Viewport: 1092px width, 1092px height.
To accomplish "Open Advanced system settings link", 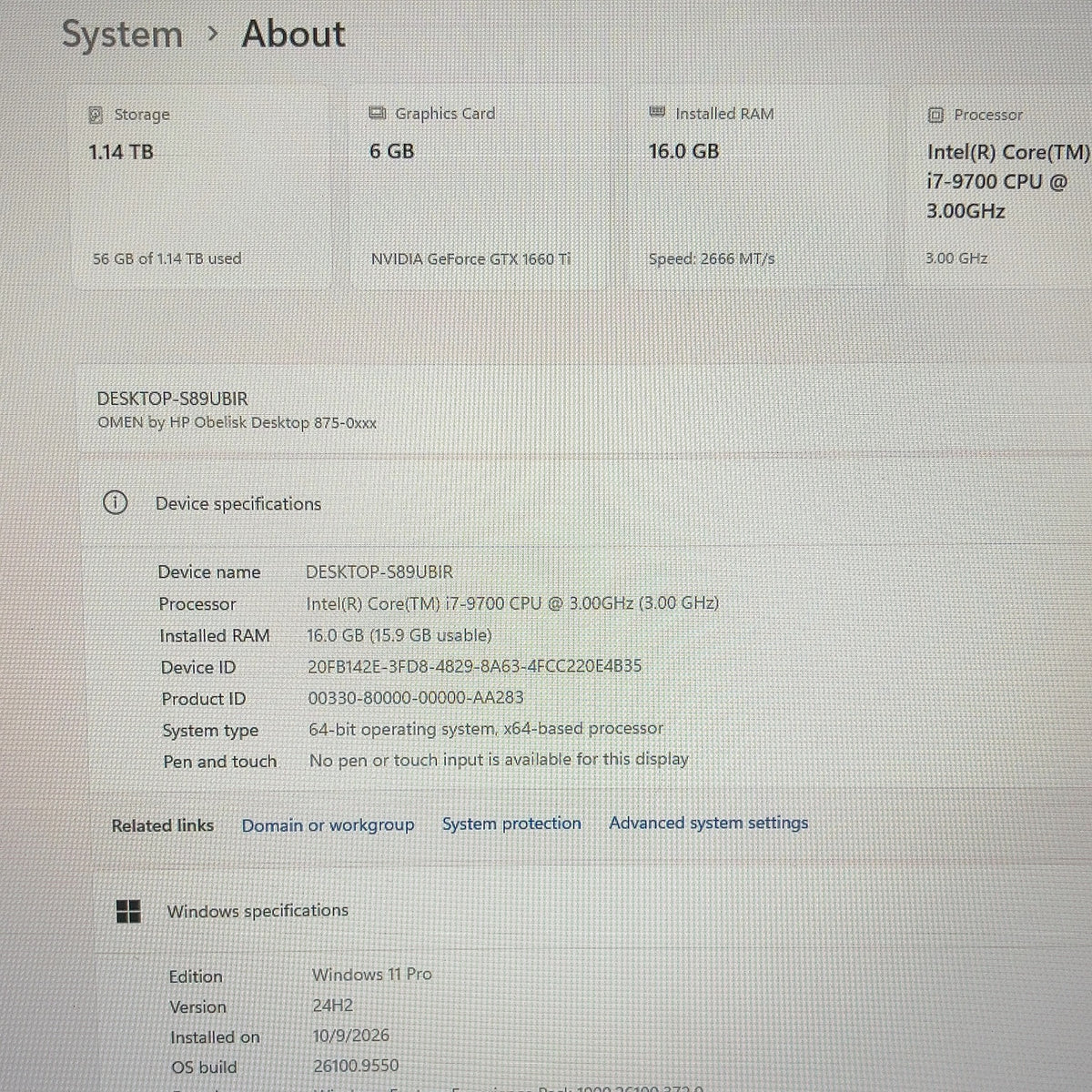I will pos(708,823).
